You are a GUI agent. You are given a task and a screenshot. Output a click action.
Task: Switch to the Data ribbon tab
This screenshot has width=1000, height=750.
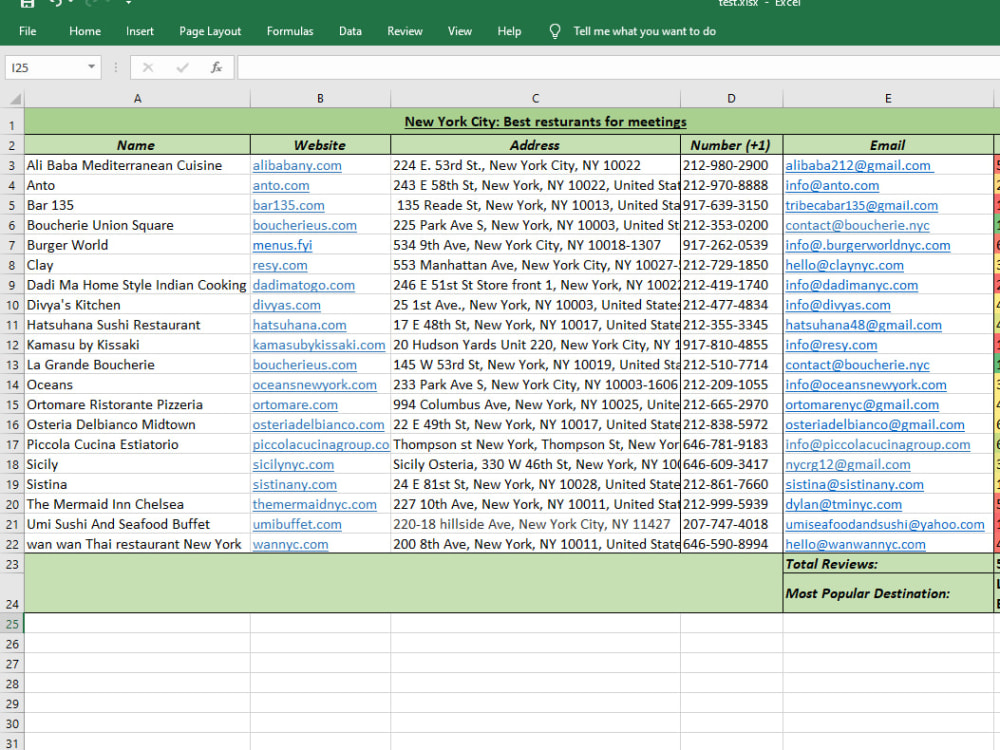click(x=350, y=31)
